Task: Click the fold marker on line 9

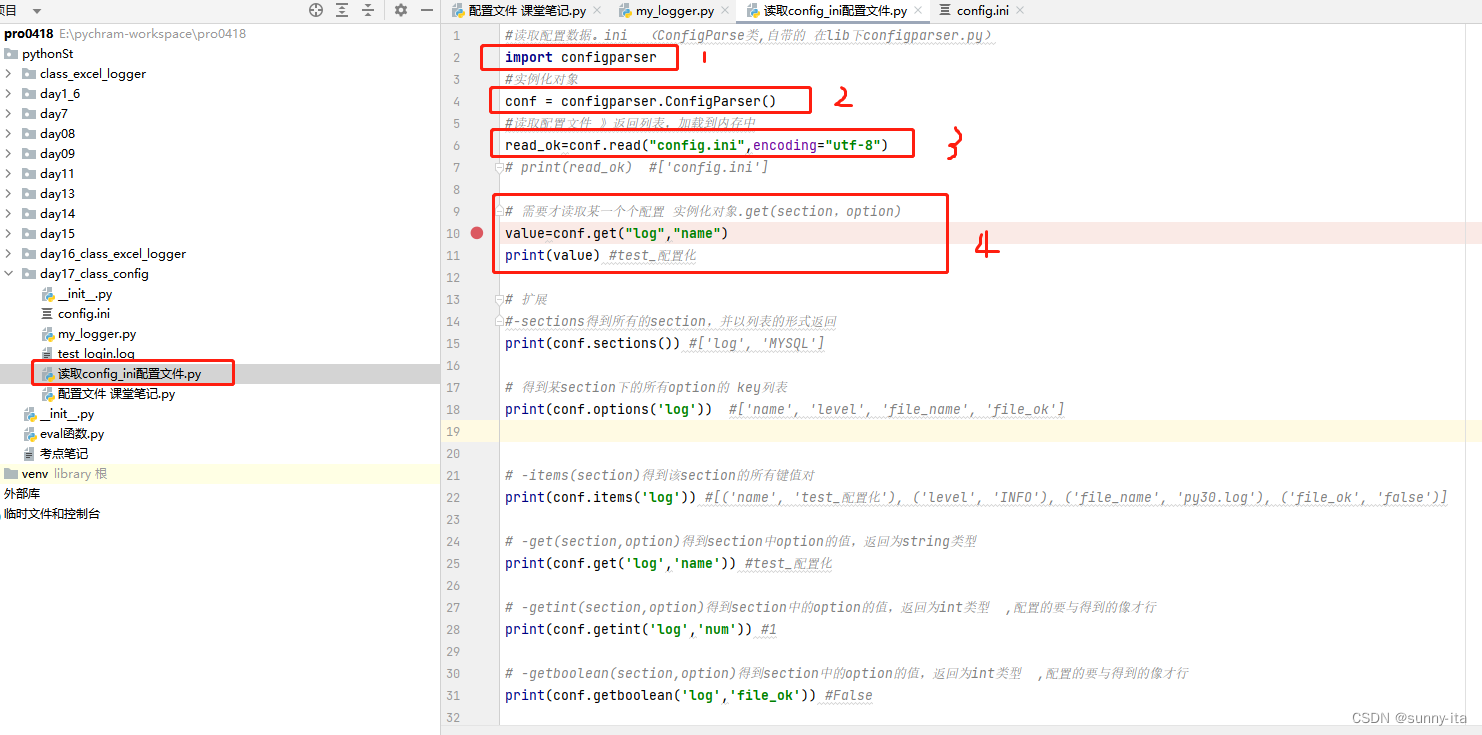Action: coord(498,211)
